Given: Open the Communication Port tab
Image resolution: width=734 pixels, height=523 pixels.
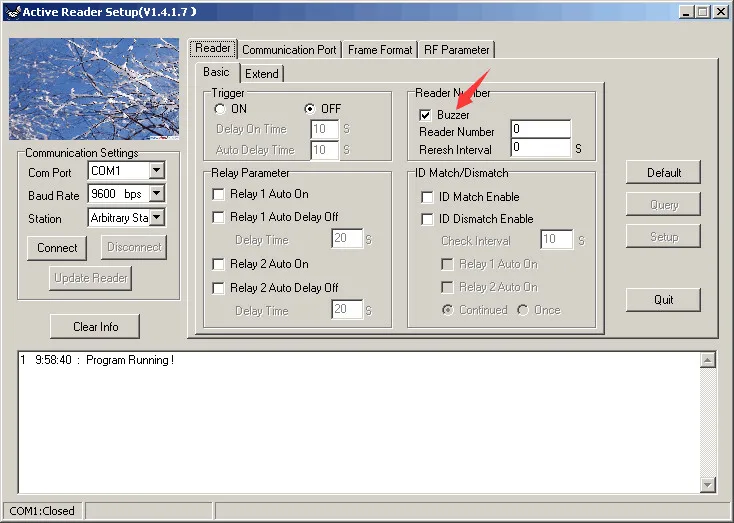Looking at the screenshot, I should pos(289,50).
